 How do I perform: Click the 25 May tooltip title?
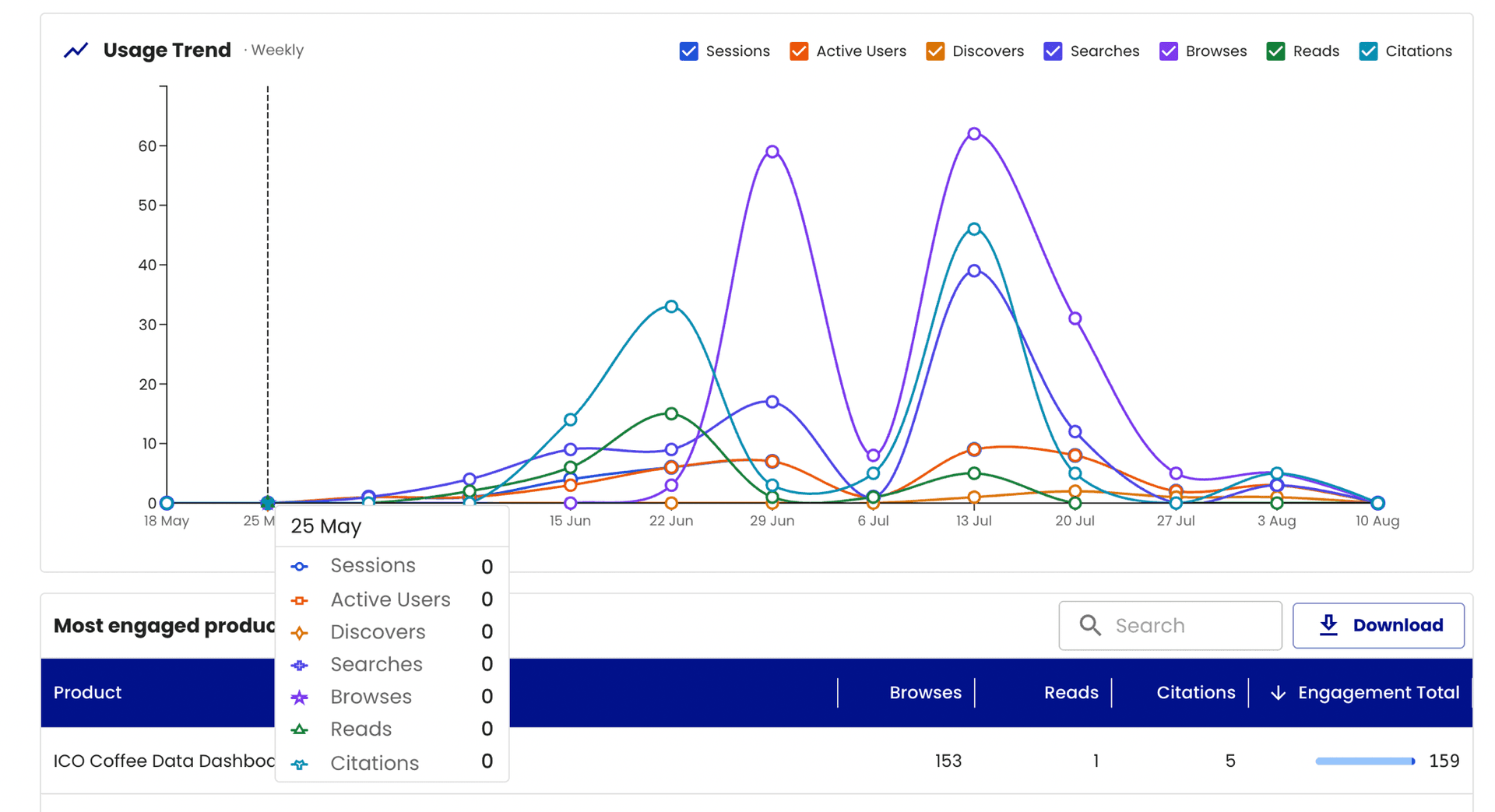click(x=326, y=526)
